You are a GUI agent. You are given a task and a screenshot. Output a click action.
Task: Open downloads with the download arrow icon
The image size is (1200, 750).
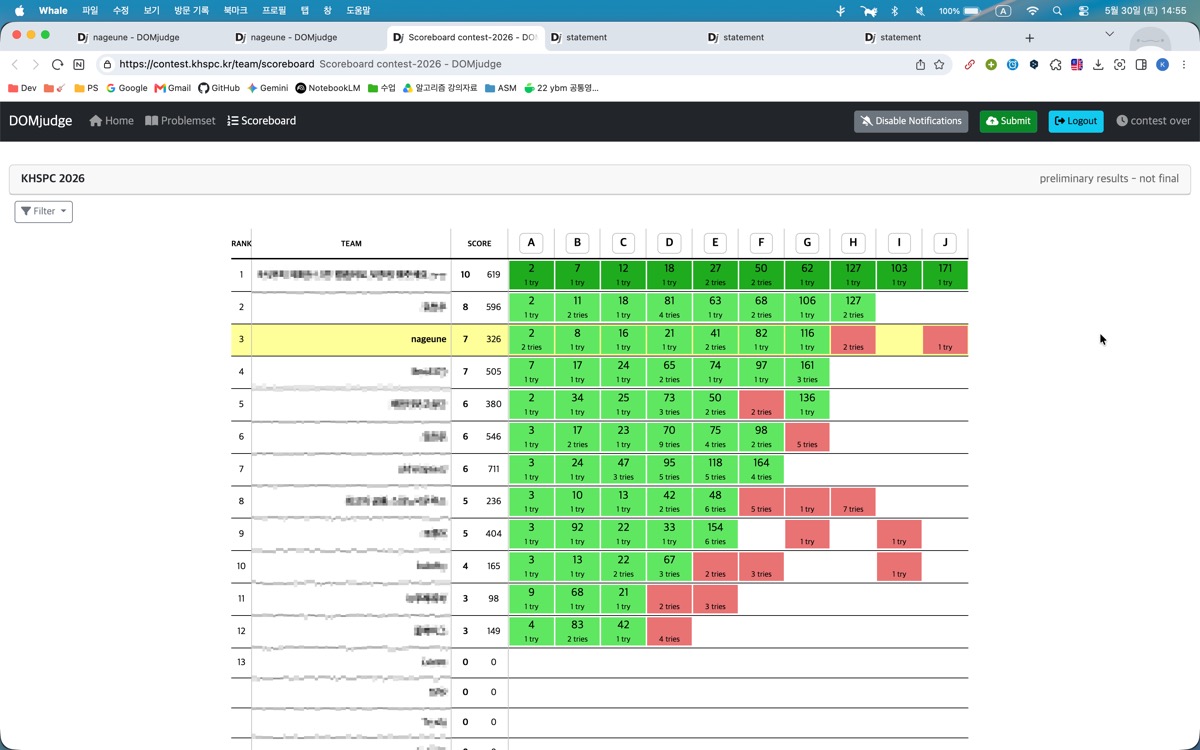click(x=1098, y=64)
